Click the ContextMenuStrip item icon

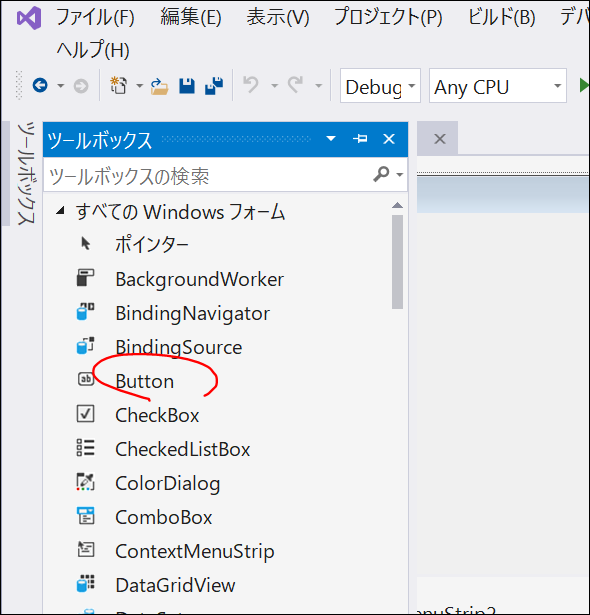pos(86,549)
